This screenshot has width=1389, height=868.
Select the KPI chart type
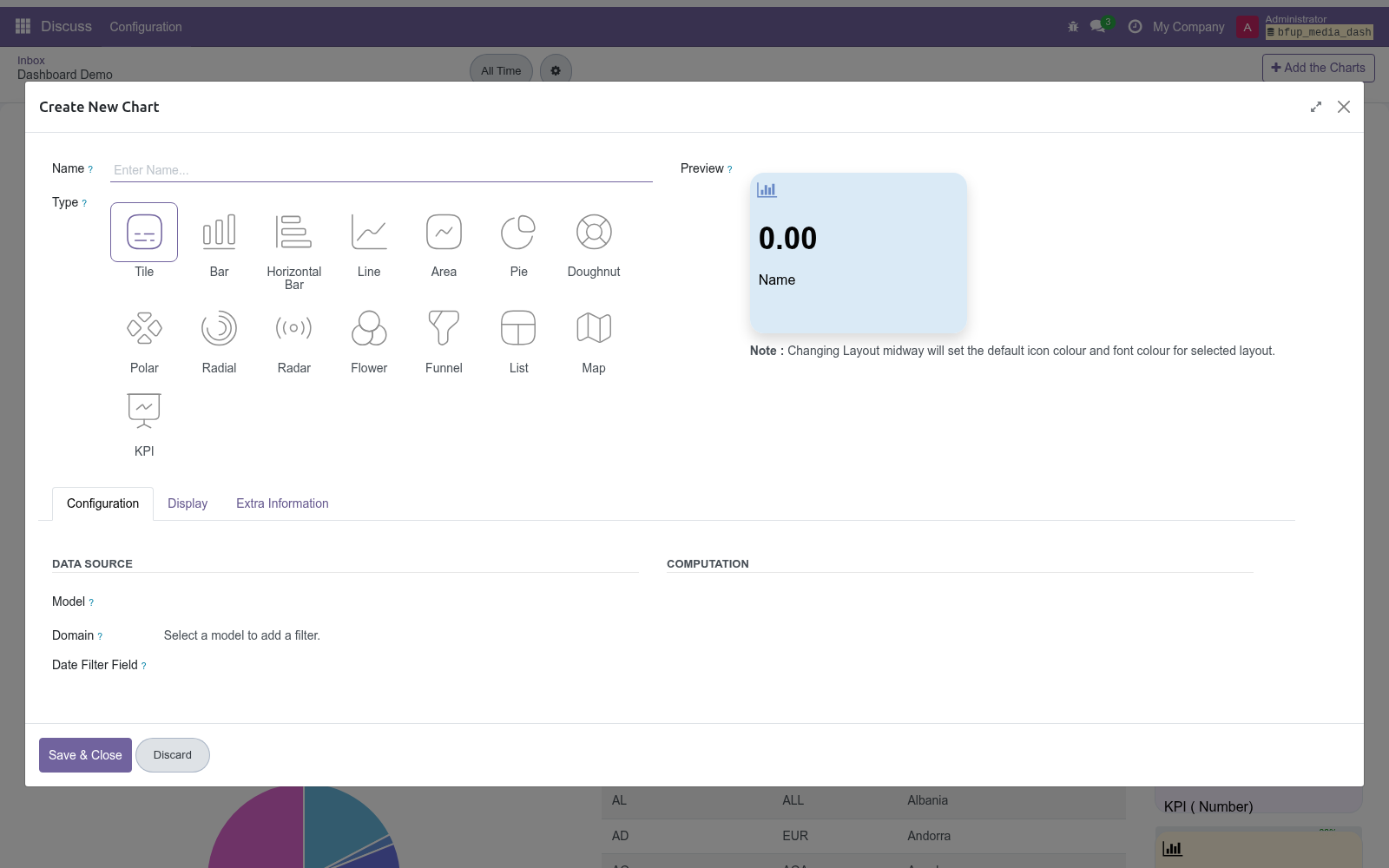[x=144, y=411]
